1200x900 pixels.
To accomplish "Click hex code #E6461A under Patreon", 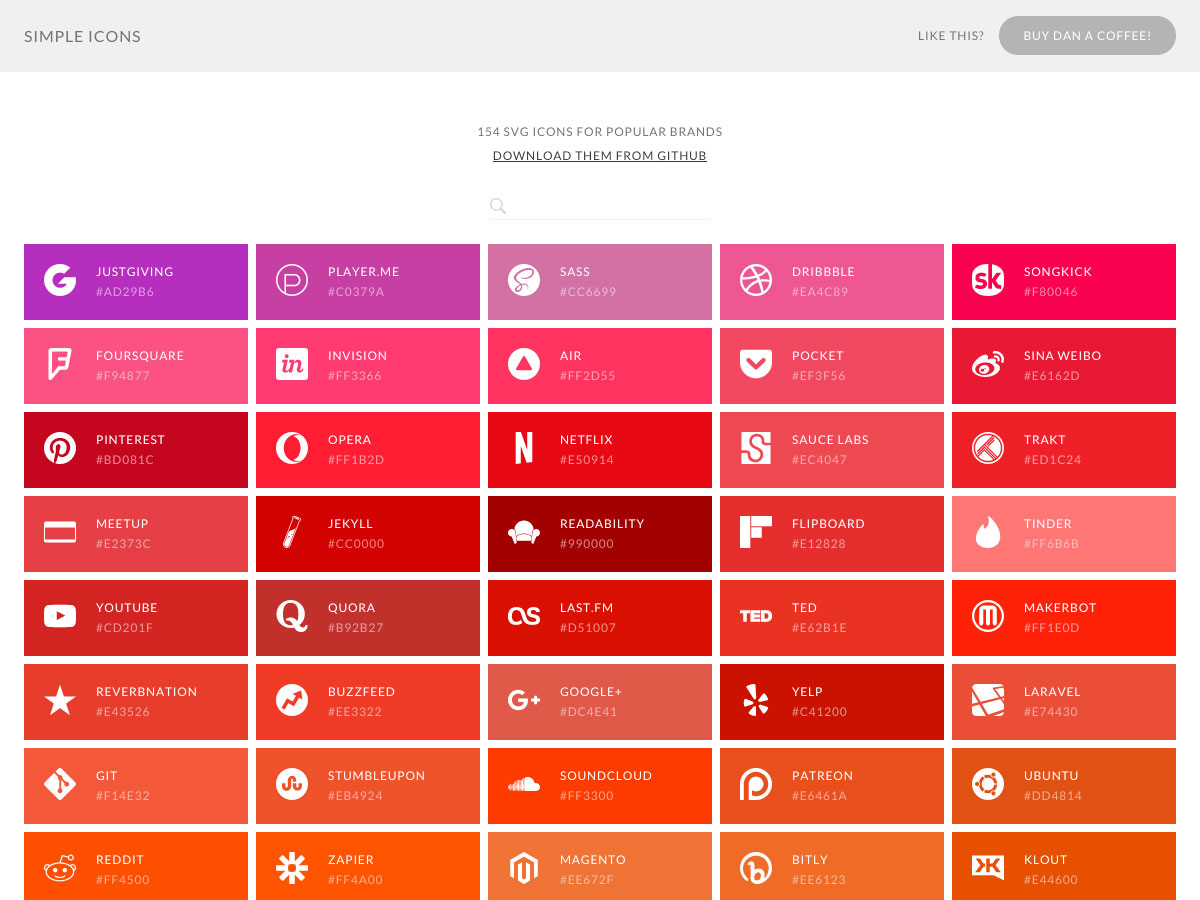I will point(820,796).
